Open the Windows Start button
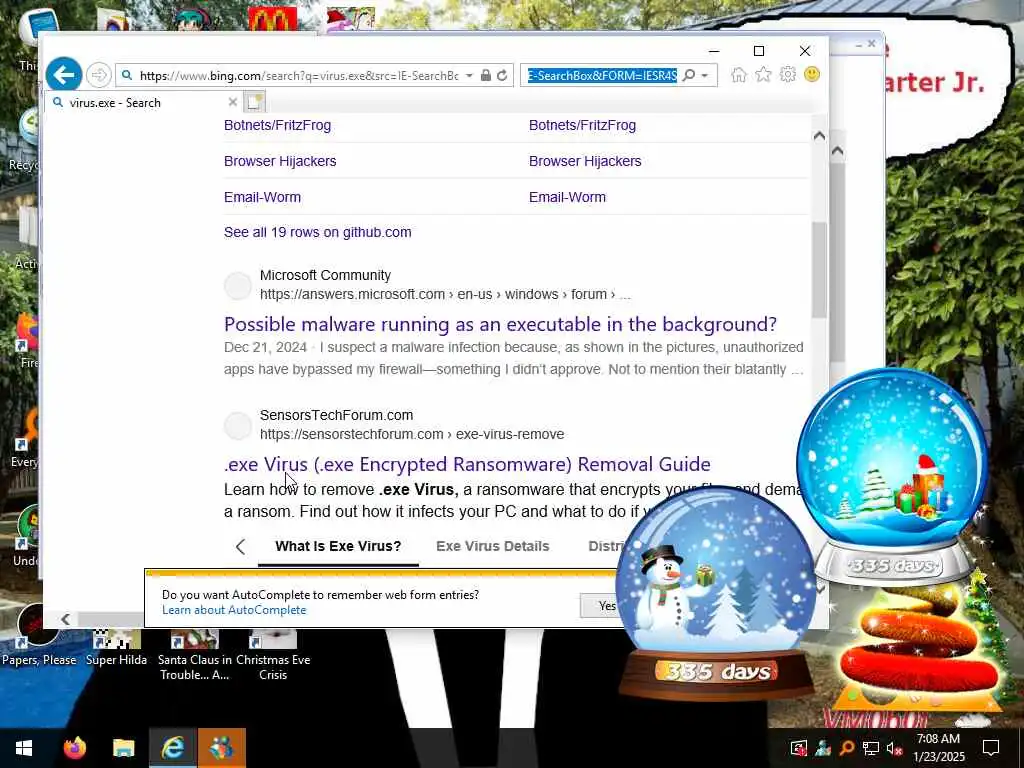 click(x=24, y=748)
